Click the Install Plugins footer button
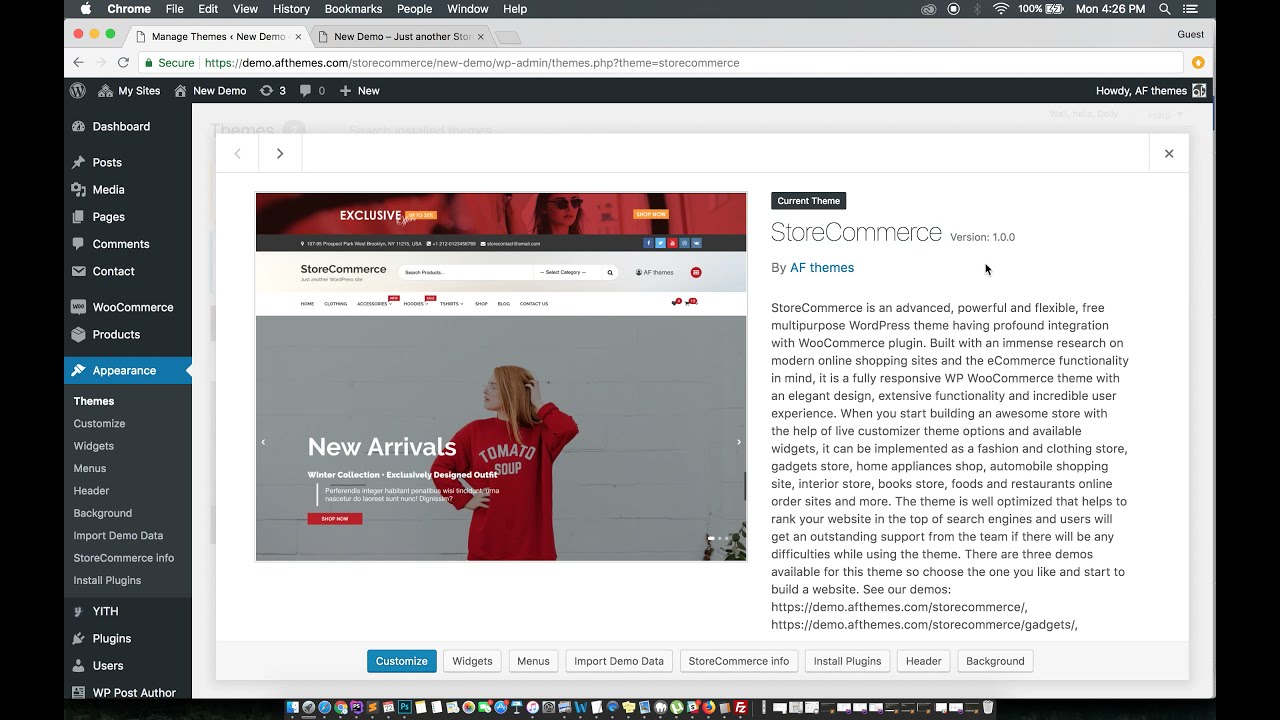The image size is (1280, 720). point(847,661)
